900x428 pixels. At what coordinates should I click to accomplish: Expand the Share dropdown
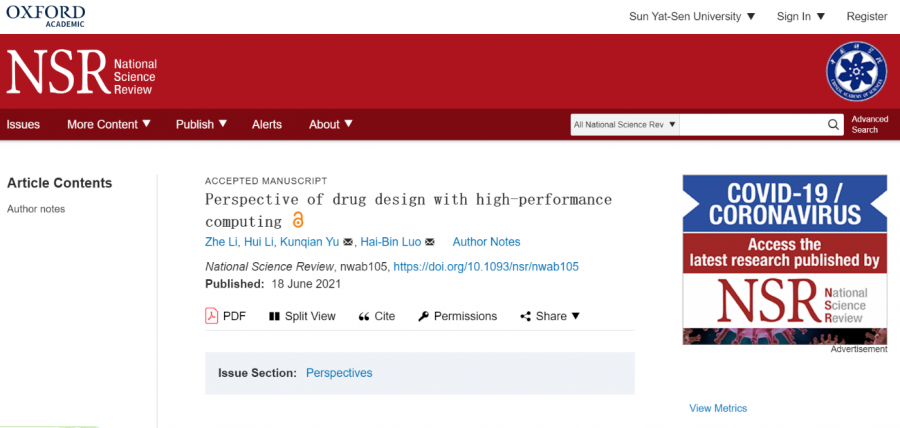pyautogui.click(x=550, y=316)
